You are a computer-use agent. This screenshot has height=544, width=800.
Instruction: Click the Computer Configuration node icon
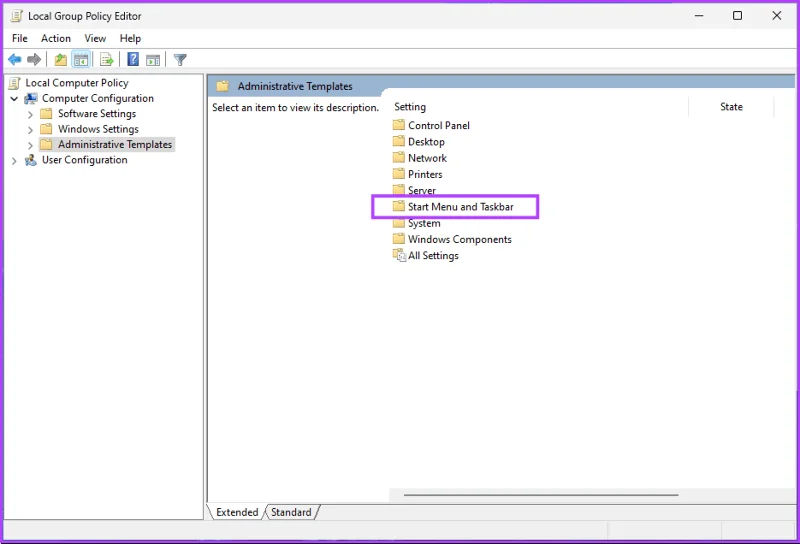pyautogui.click(x=31, y=98)
